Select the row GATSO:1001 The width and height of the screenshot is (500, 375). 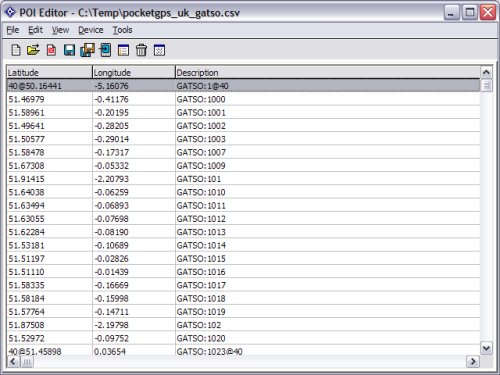[x=243, y=112]
